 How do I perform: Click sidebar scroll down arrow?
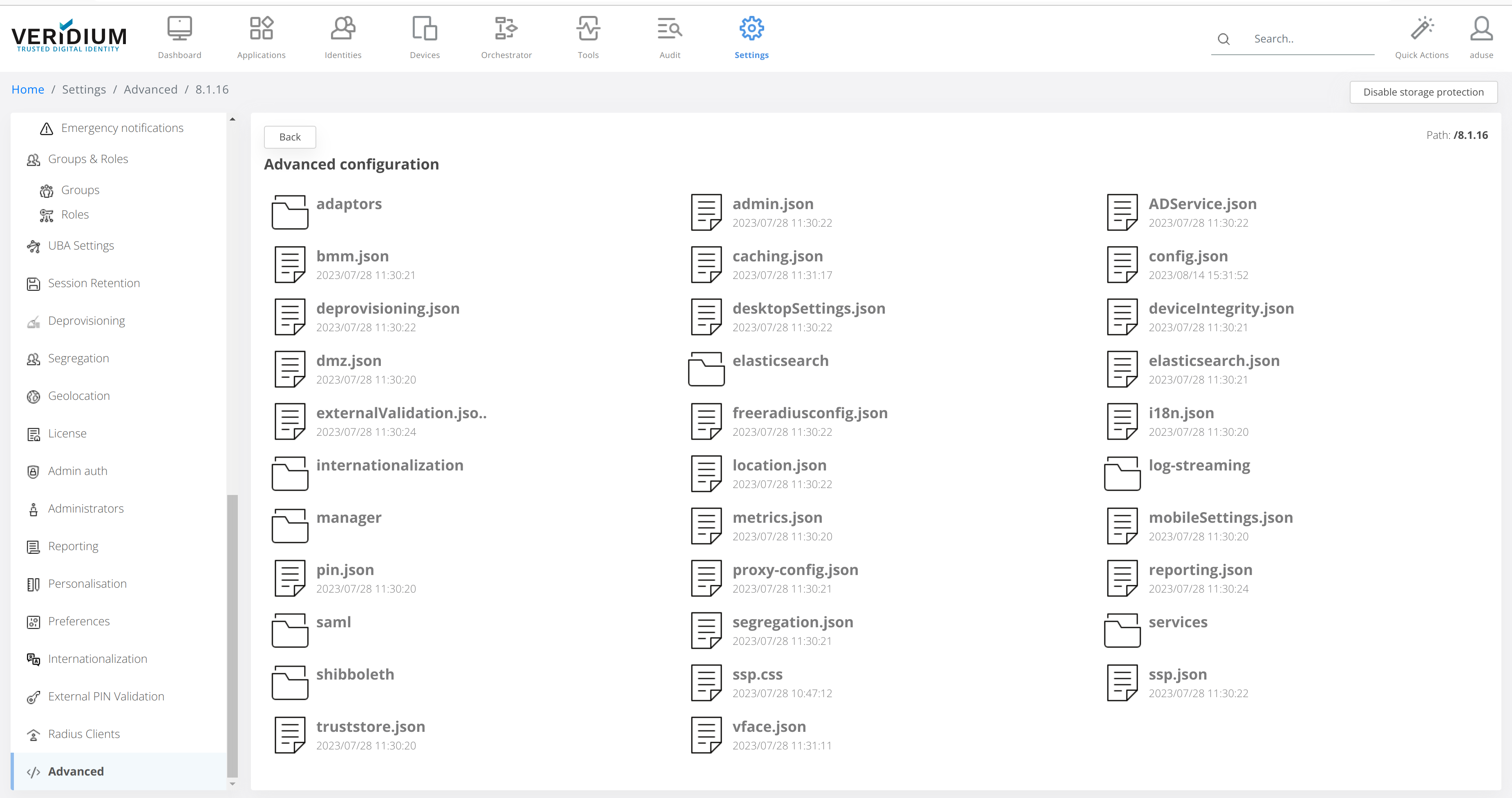[233, 783]
